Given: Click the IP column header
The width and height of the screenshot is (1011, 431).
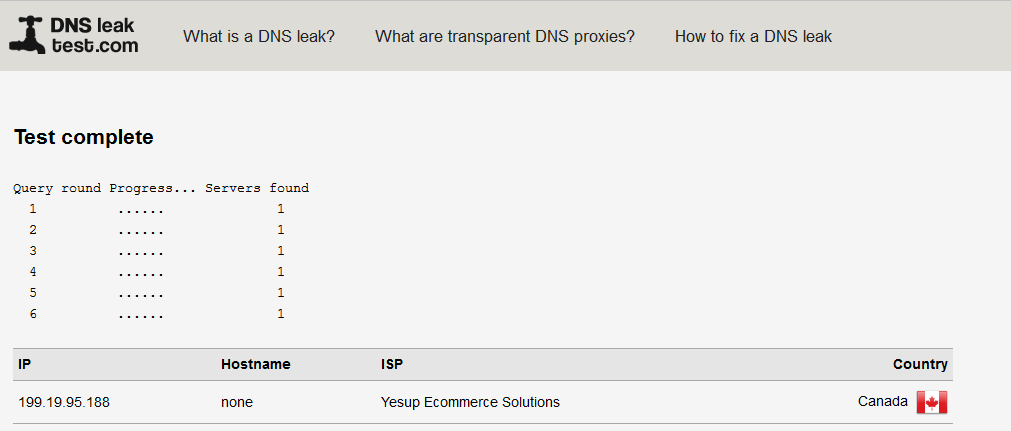Looking at the screenshot, I should click(25, 364).
